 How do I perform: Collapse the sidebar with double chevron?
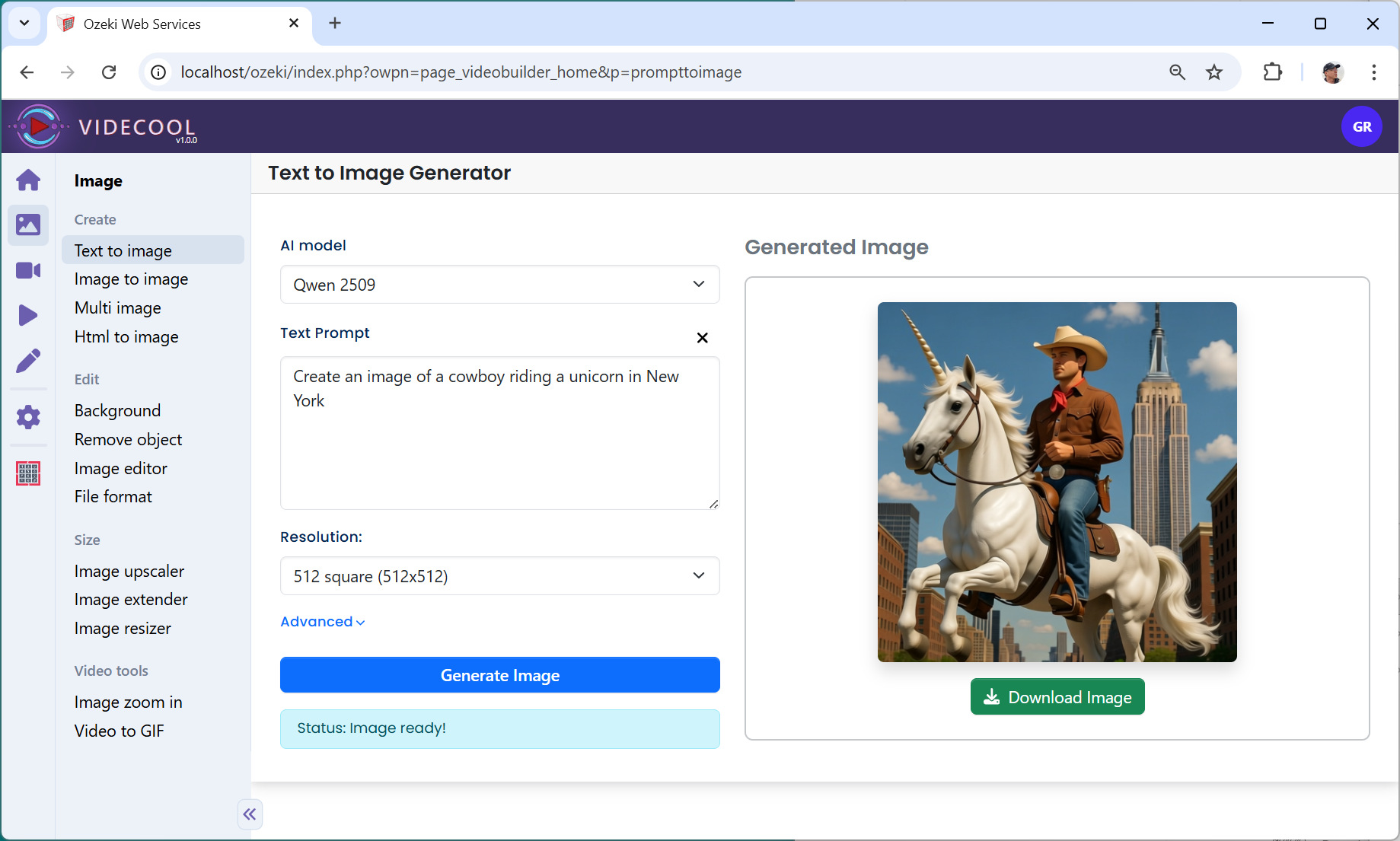click(250, 814)
